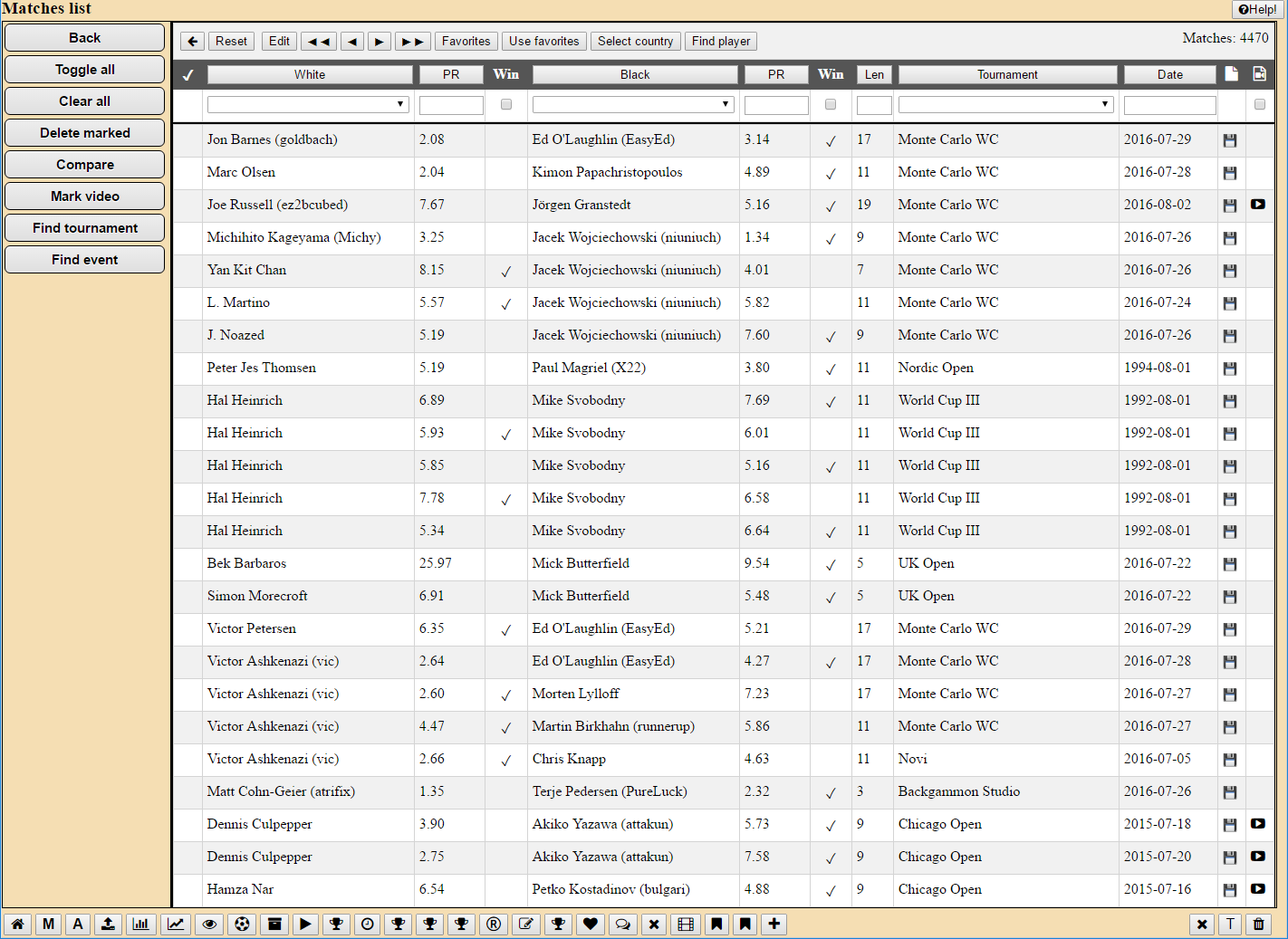1288x939 pixels.
Task: Click the eye icon in bottom toolbar
Action: [209, 924]
